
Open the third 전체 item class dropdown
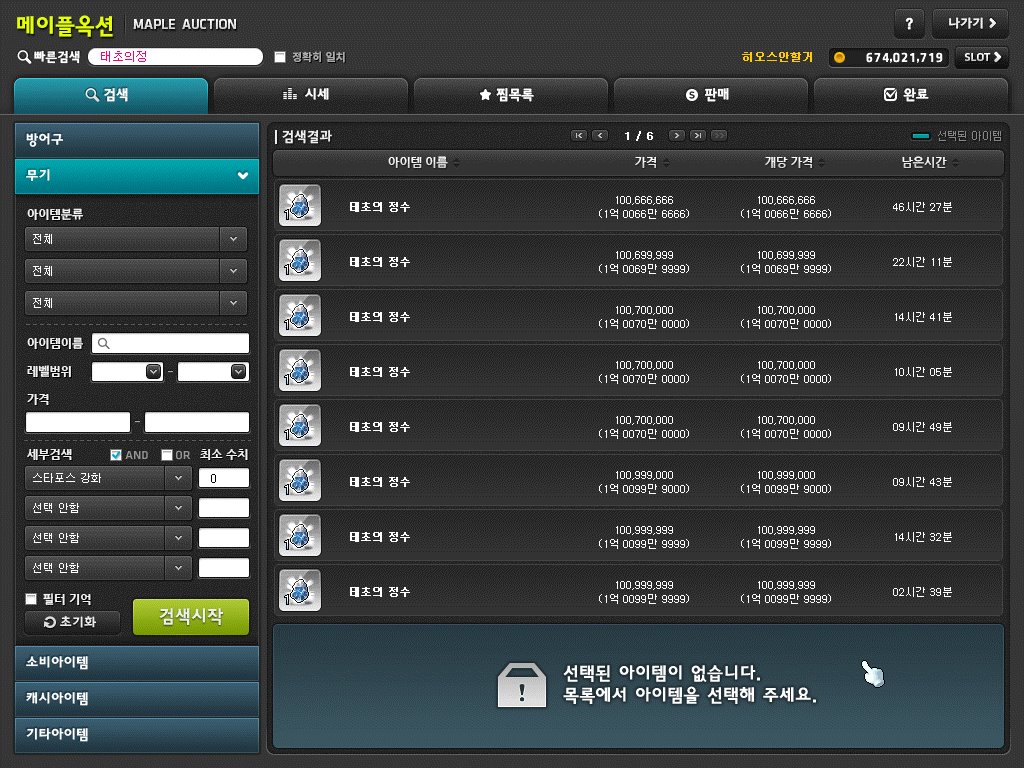(x=136, y=303)
